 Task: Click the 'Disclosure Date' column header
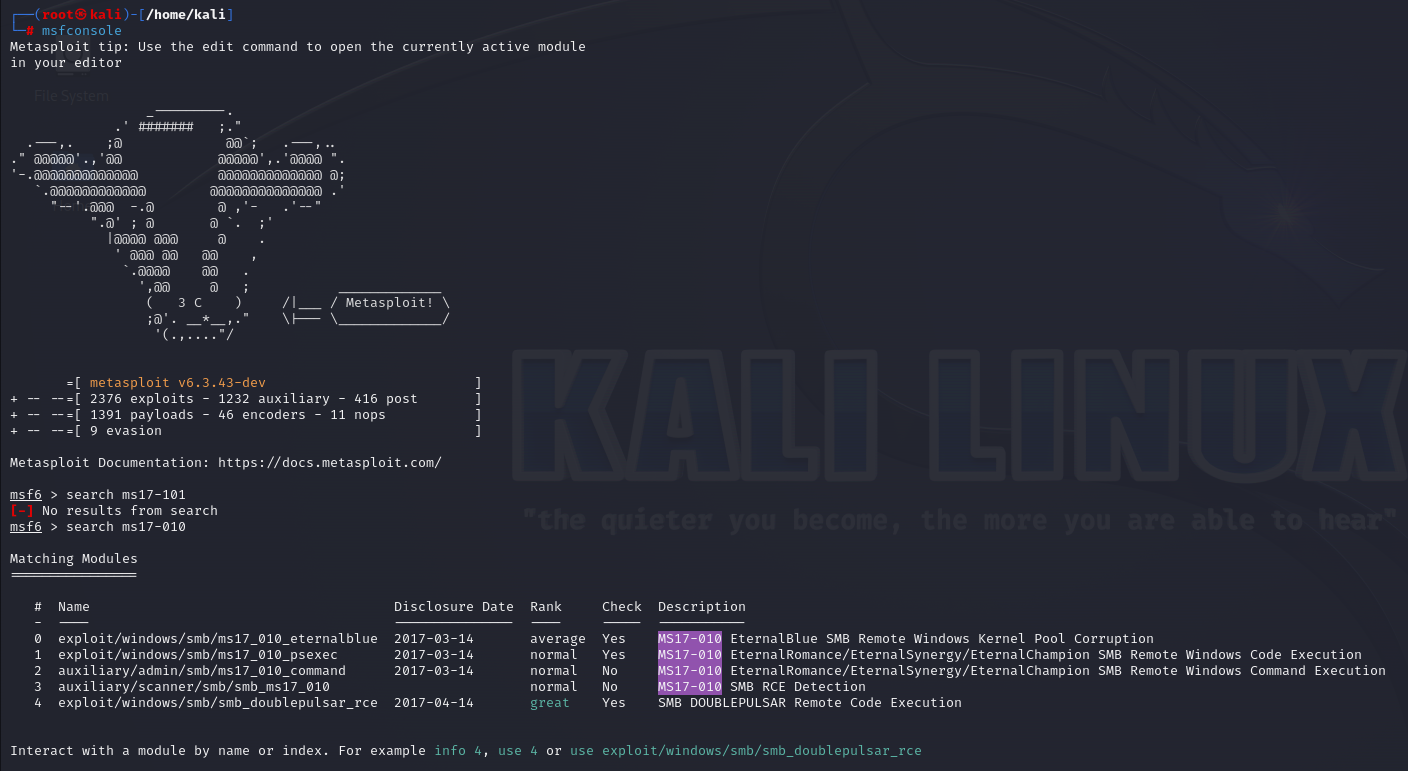(454, 607)
